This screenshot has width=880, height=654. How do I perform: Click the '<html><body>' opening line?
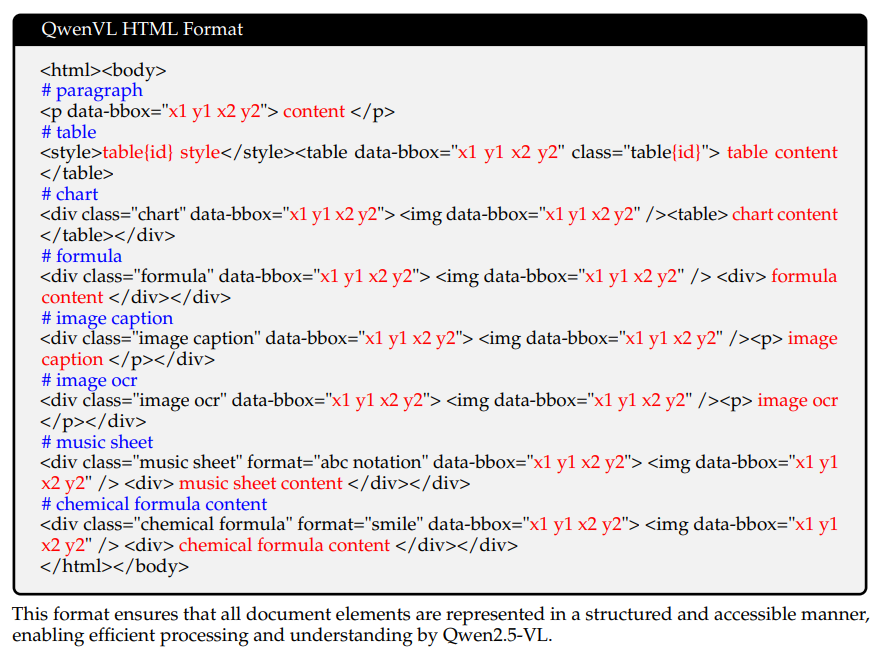[x=103, y=70]
